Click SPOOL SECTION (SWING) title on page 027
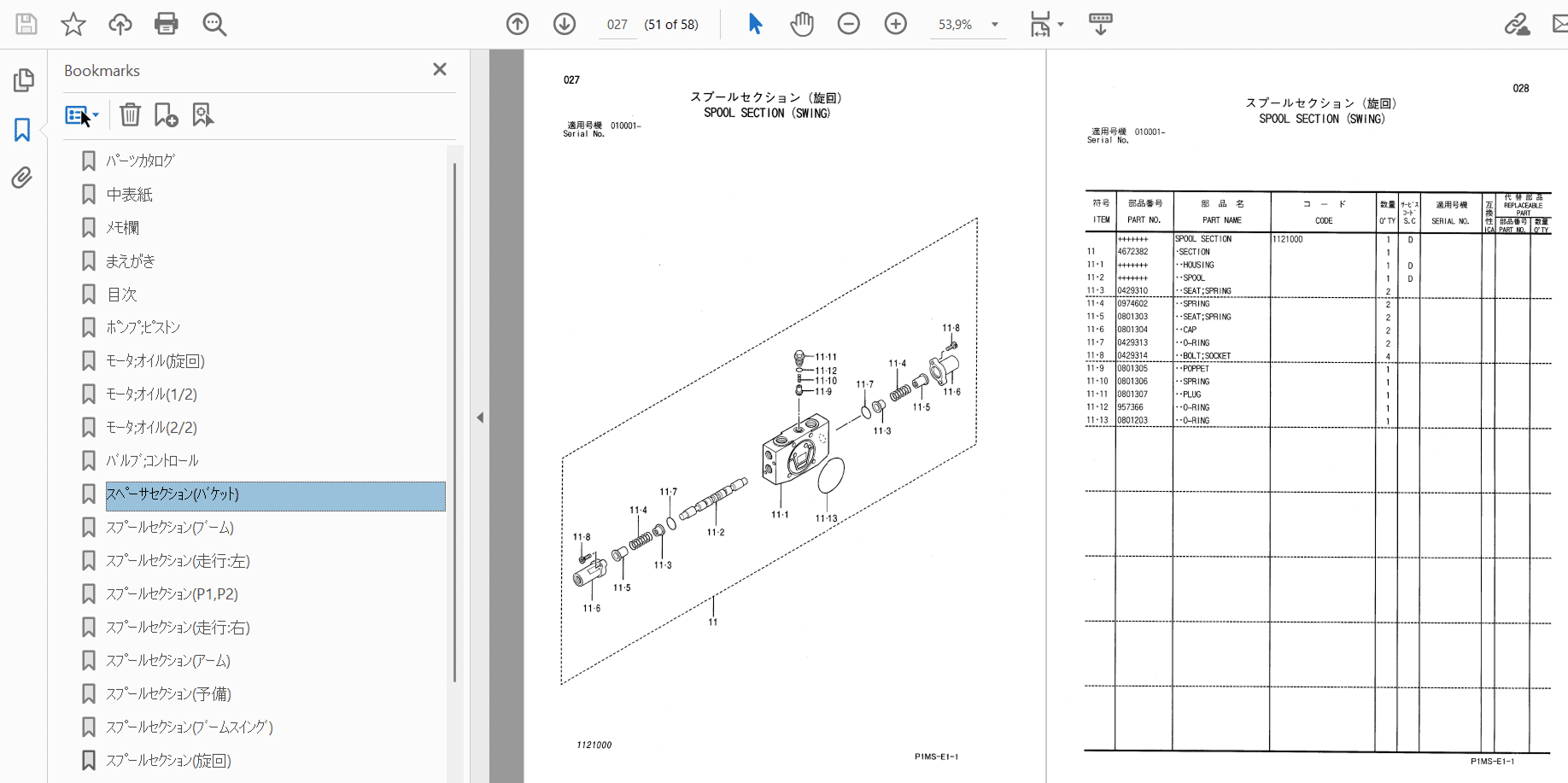The height and width of the screenshot is (783, 1568). pyautogui.click(x=767, y=113)
